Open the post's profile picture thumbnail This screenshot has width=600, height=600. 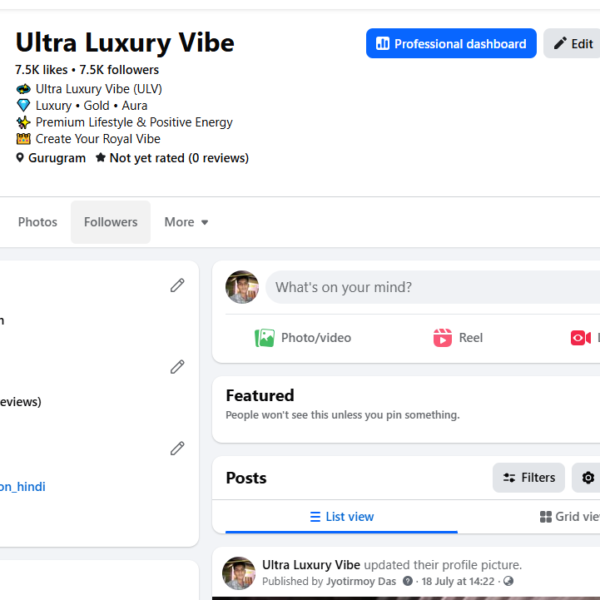(x=239, y=573)
